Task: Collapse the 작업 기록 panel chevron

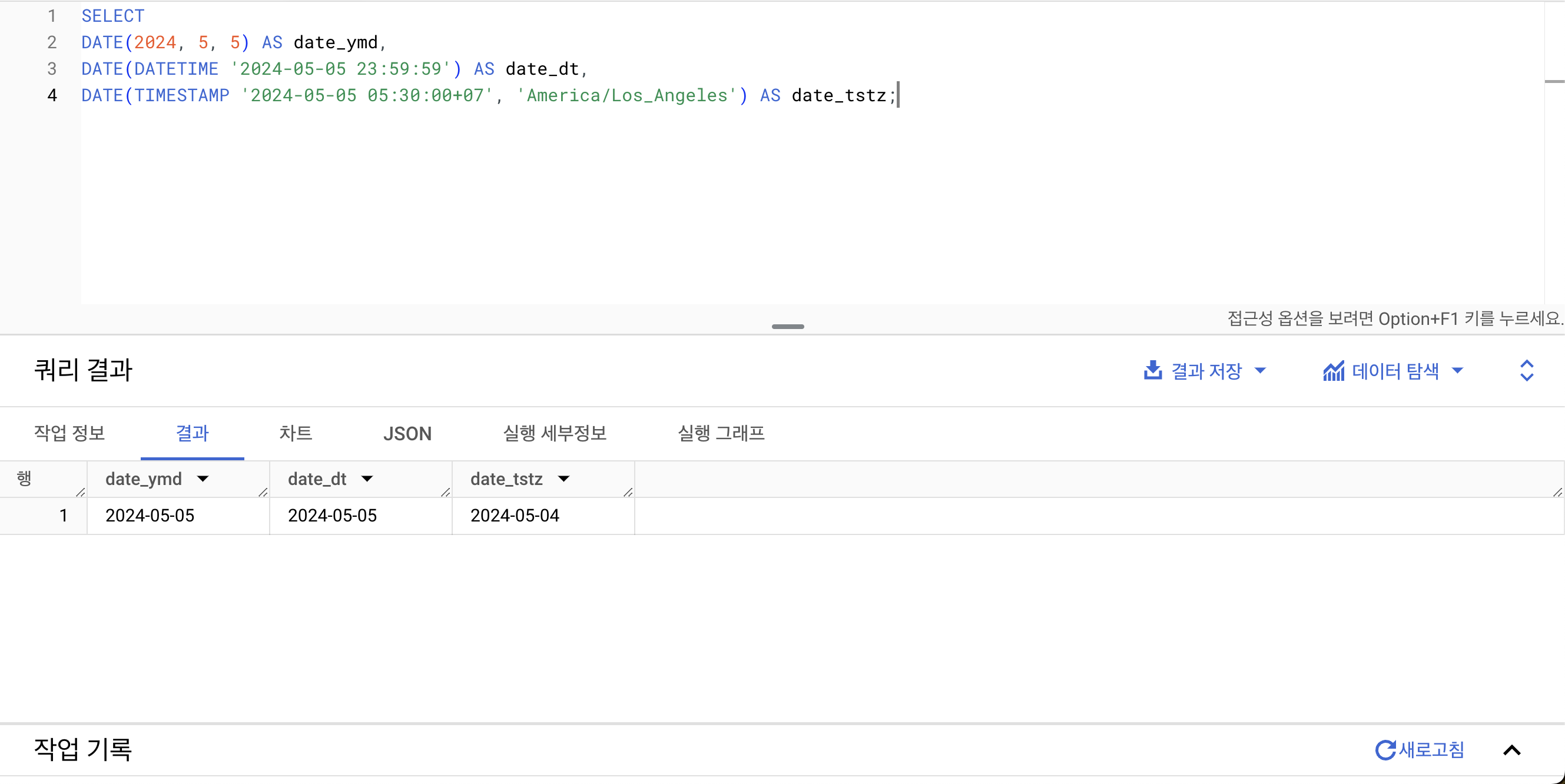Action: 1511,750
